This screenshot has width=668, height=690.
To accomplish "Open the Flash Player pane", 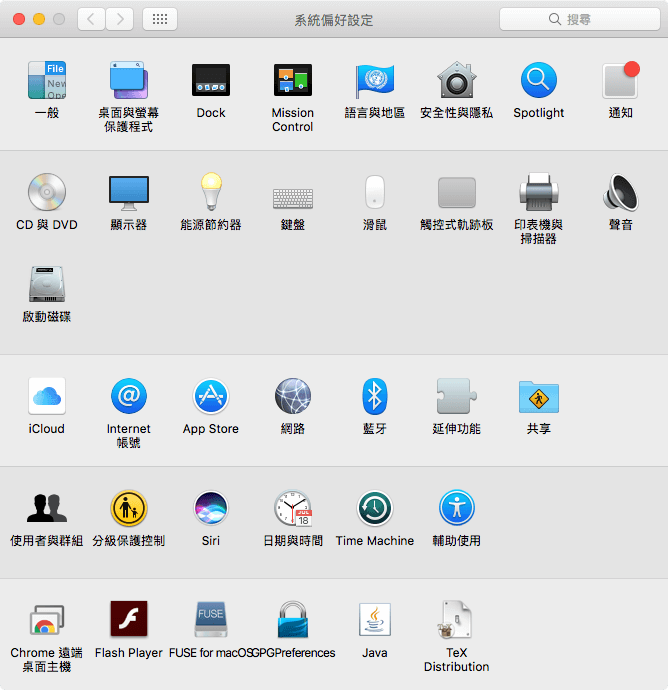I will point(128,619).
